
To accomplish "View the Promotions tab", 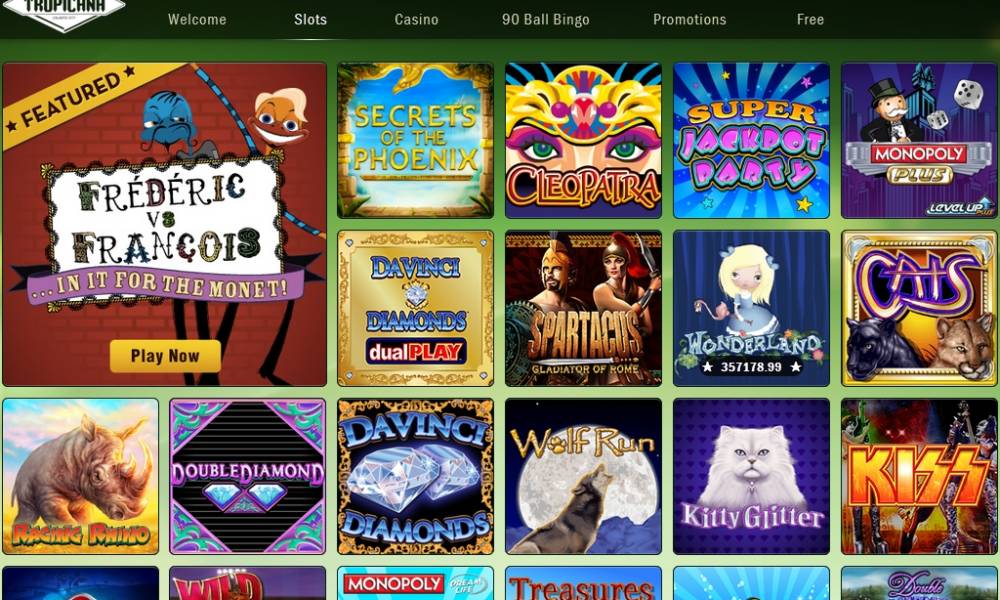I will point(689,19).
